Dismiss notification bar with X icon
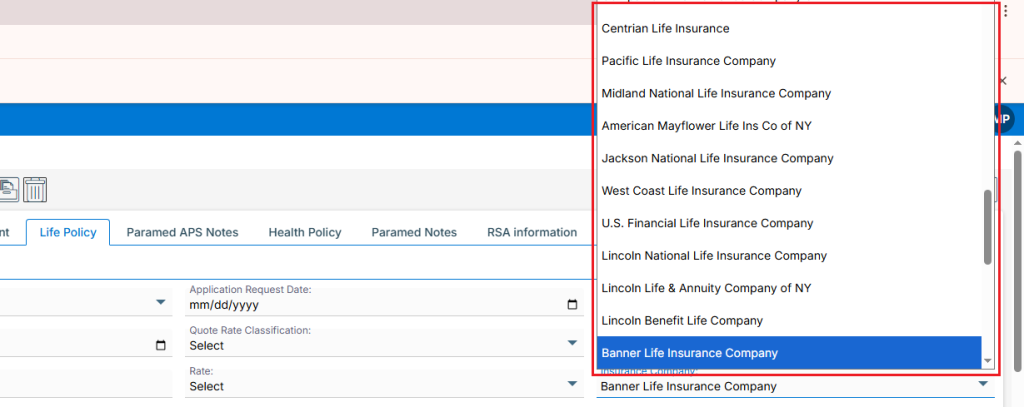1024x407 pixels. click(x=1003, y=80)
